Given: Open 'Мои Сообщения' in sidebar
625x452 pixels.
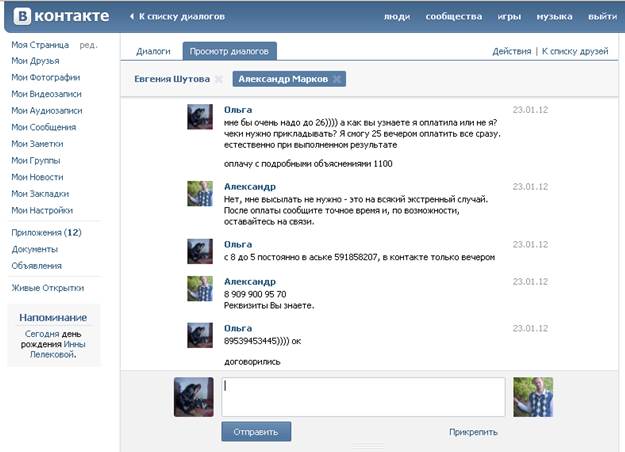Looking at the screenshot, I should click(43, 127).
